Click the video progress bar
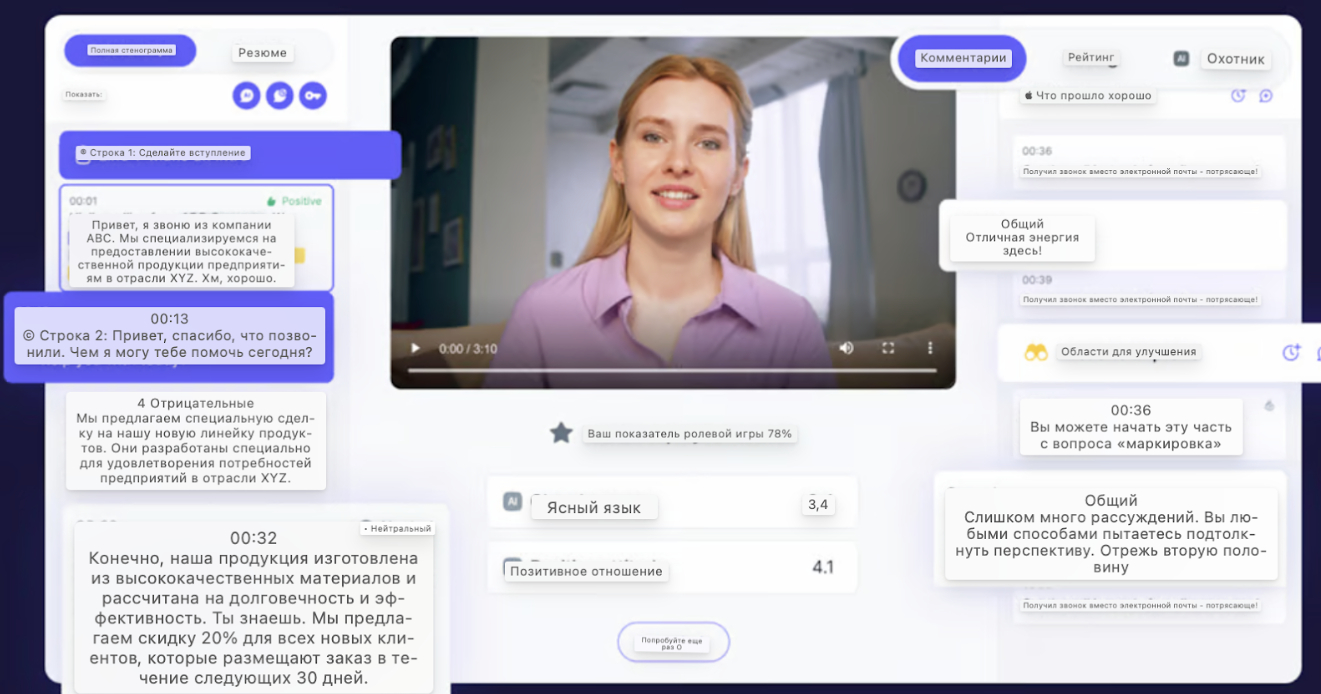Viewport: 1321px width, 694px height. pos(672,371)
